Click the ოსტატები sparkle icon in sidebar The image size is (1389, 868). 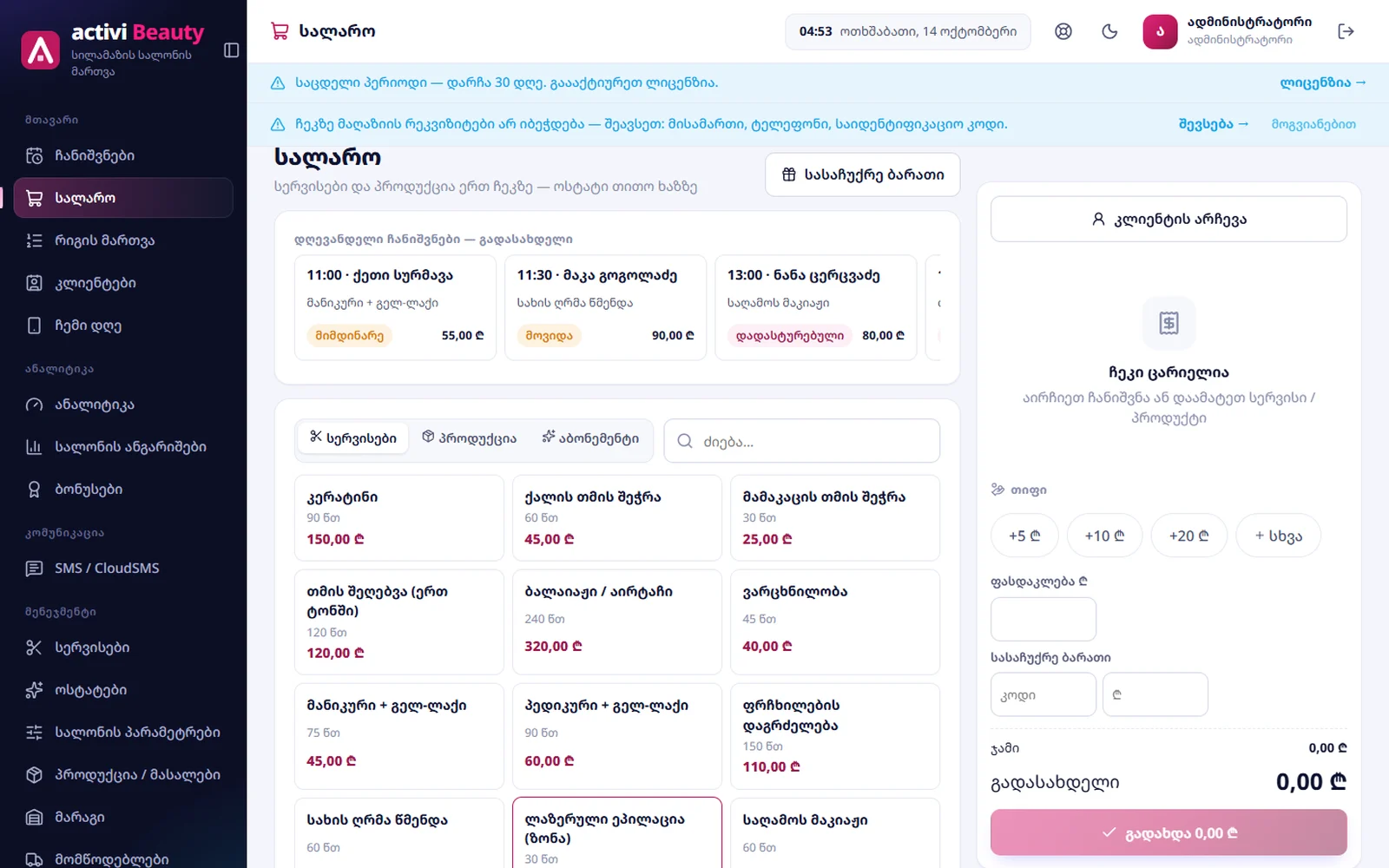[x=34, y=690]
